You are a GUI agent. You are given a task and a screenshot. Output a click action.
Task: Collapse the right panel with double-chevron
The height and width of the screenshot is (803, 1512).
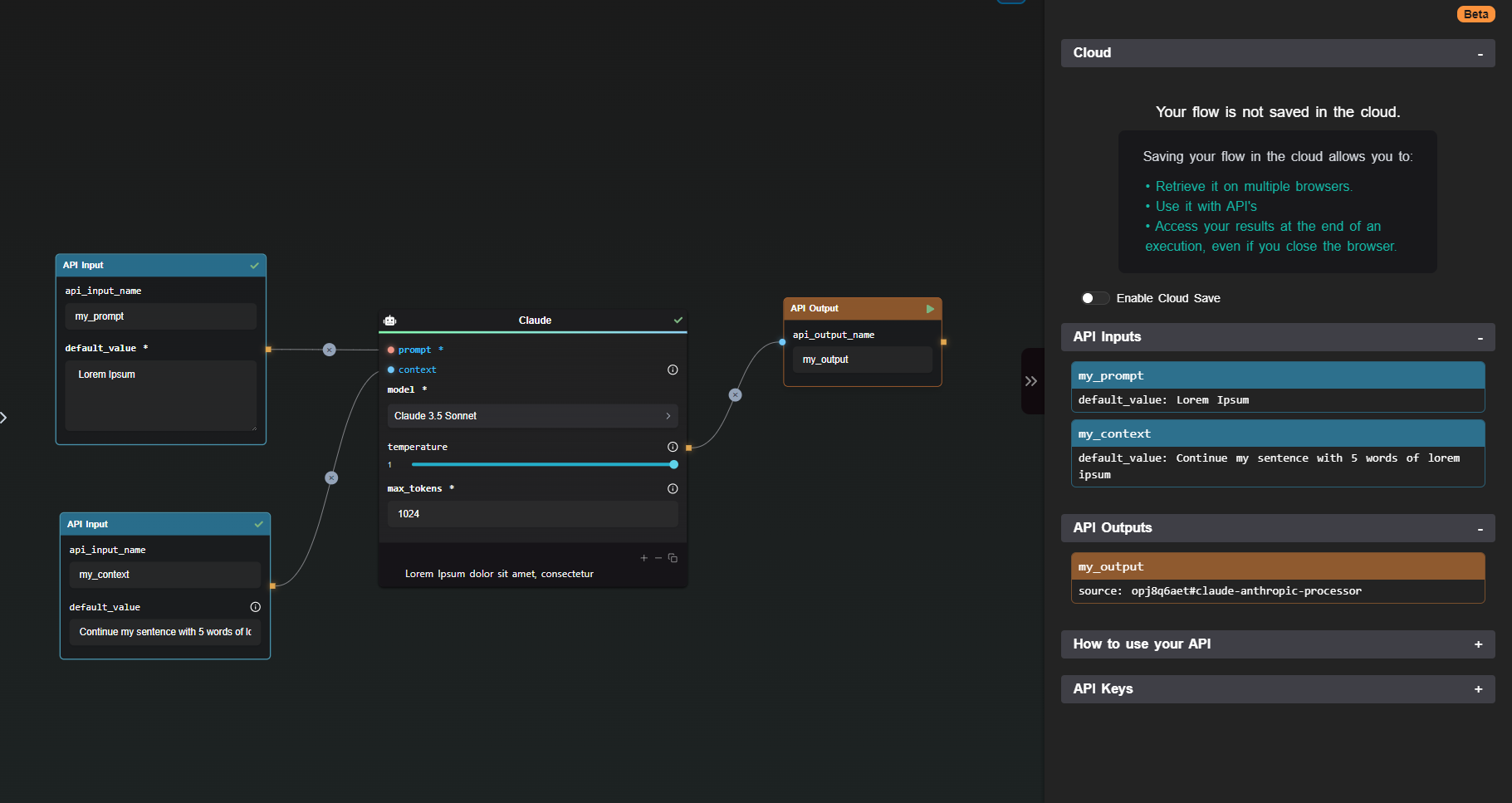pyautogui.click(x=1031, y=381)
